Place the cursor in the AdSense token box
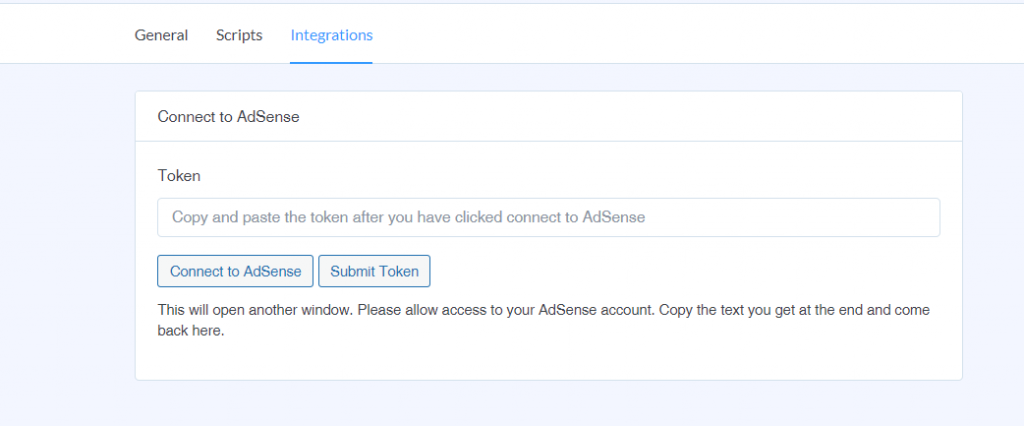This screenshot has width=1024, height=426. pyautogui.click(x=549, y=218)
